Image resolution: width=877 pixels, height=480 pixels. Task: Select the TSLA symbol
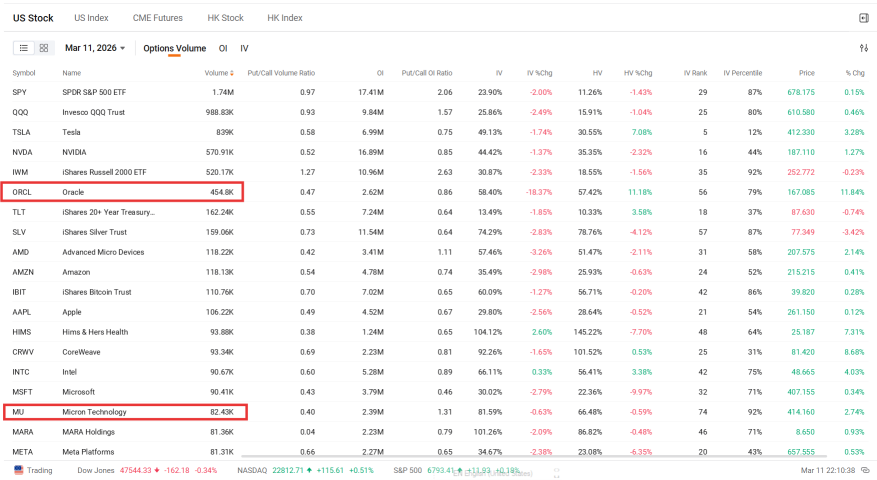(21, 133)
